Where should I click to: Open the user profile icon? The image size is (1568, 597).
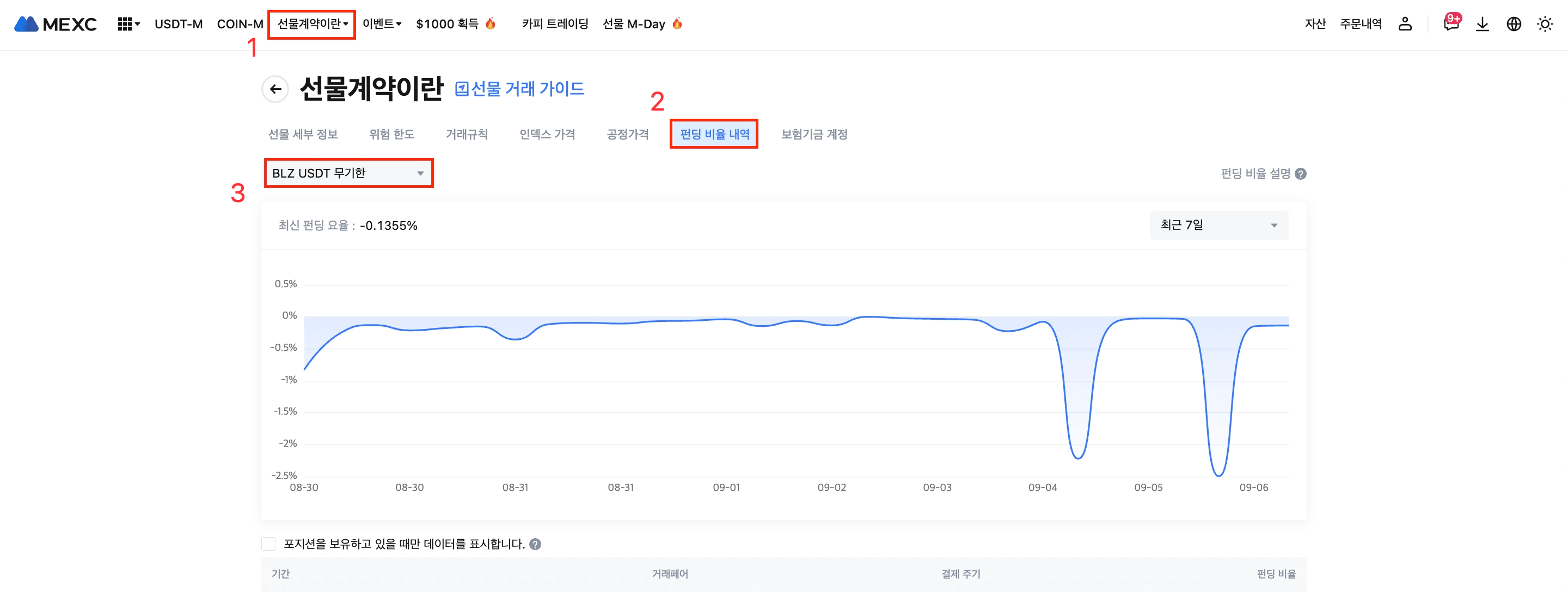(1405, 25)
